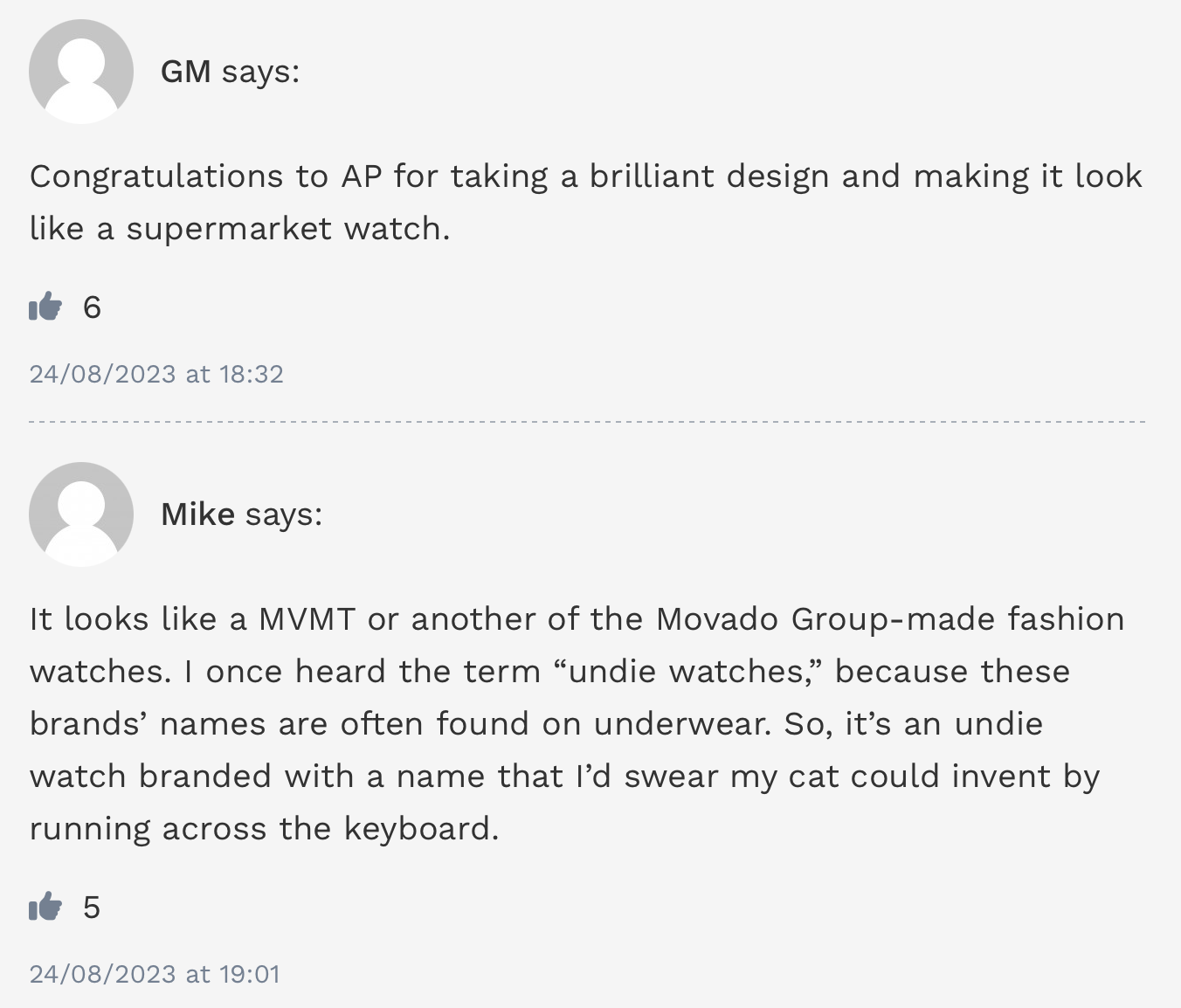
Task: Click the word "says:" after Mike
Action: [283, 515]
